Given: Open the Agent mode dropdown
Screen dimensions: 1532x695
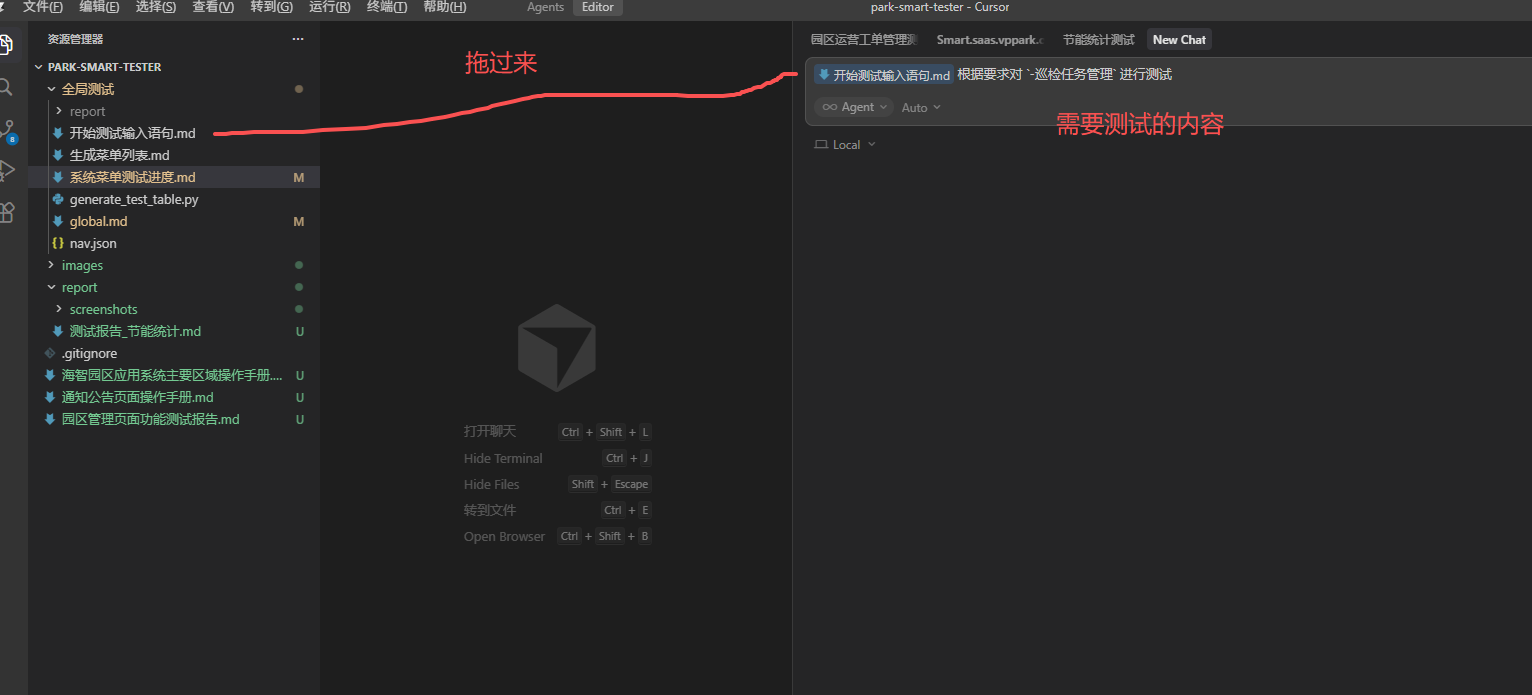Looking at the screenshot, I should coord(854,107).
